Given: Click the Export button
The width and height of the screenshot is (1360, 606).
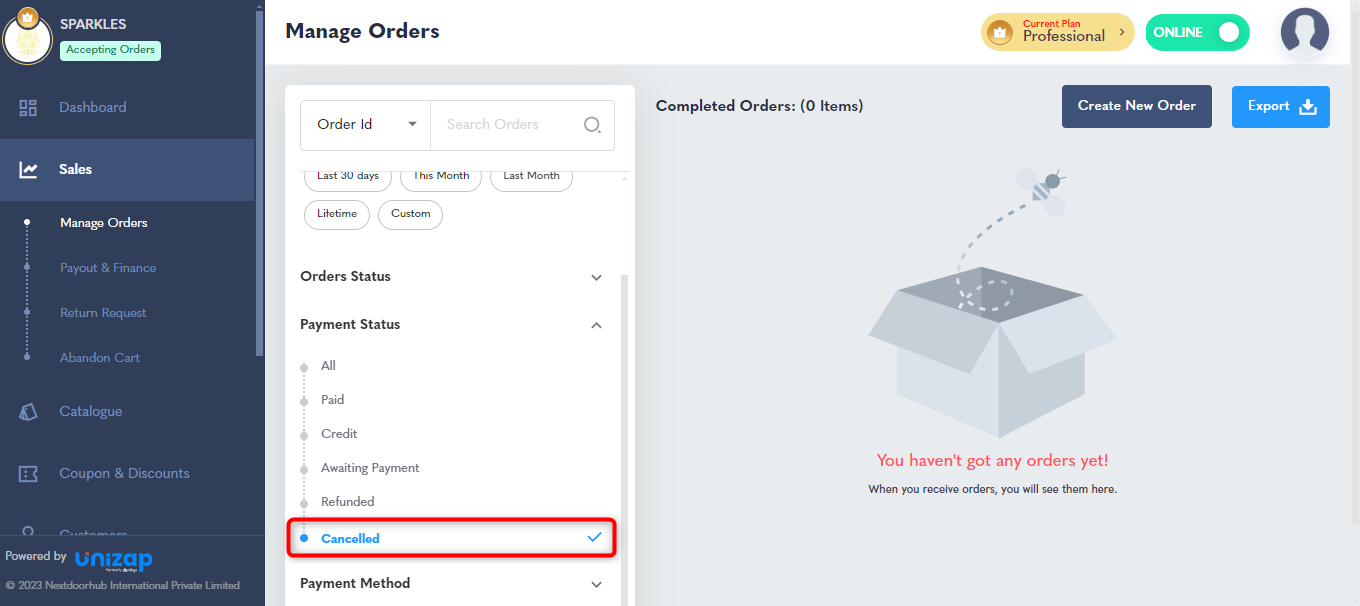Looking at the screenshot, I should [x=1280, y=106].
